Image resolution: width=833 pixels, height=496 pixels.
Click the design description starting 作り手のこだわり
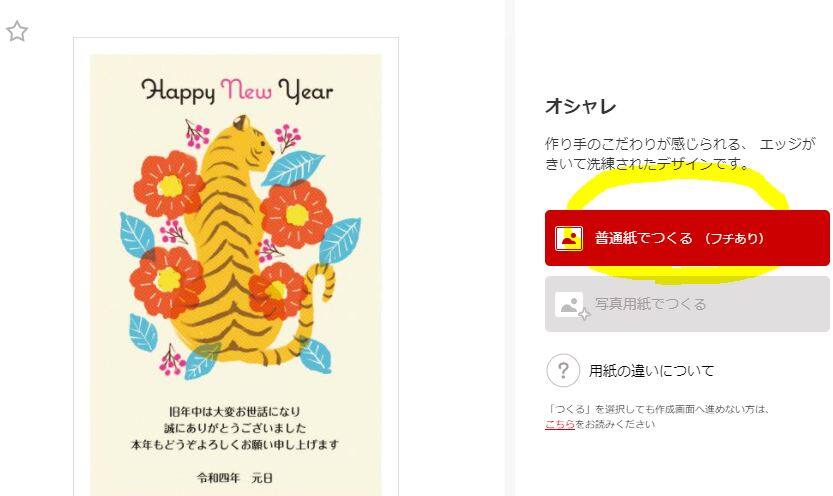[x=680, y=153]
